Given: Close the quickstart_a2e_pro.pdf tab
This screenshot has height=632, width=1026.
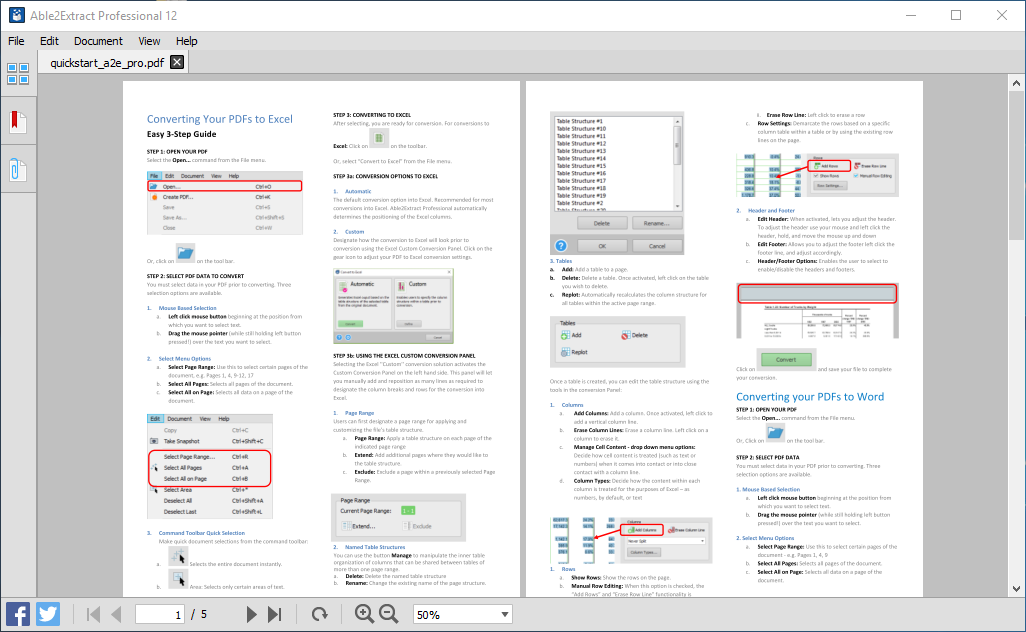Looking at the screenshot, I should tap(177, 62).
